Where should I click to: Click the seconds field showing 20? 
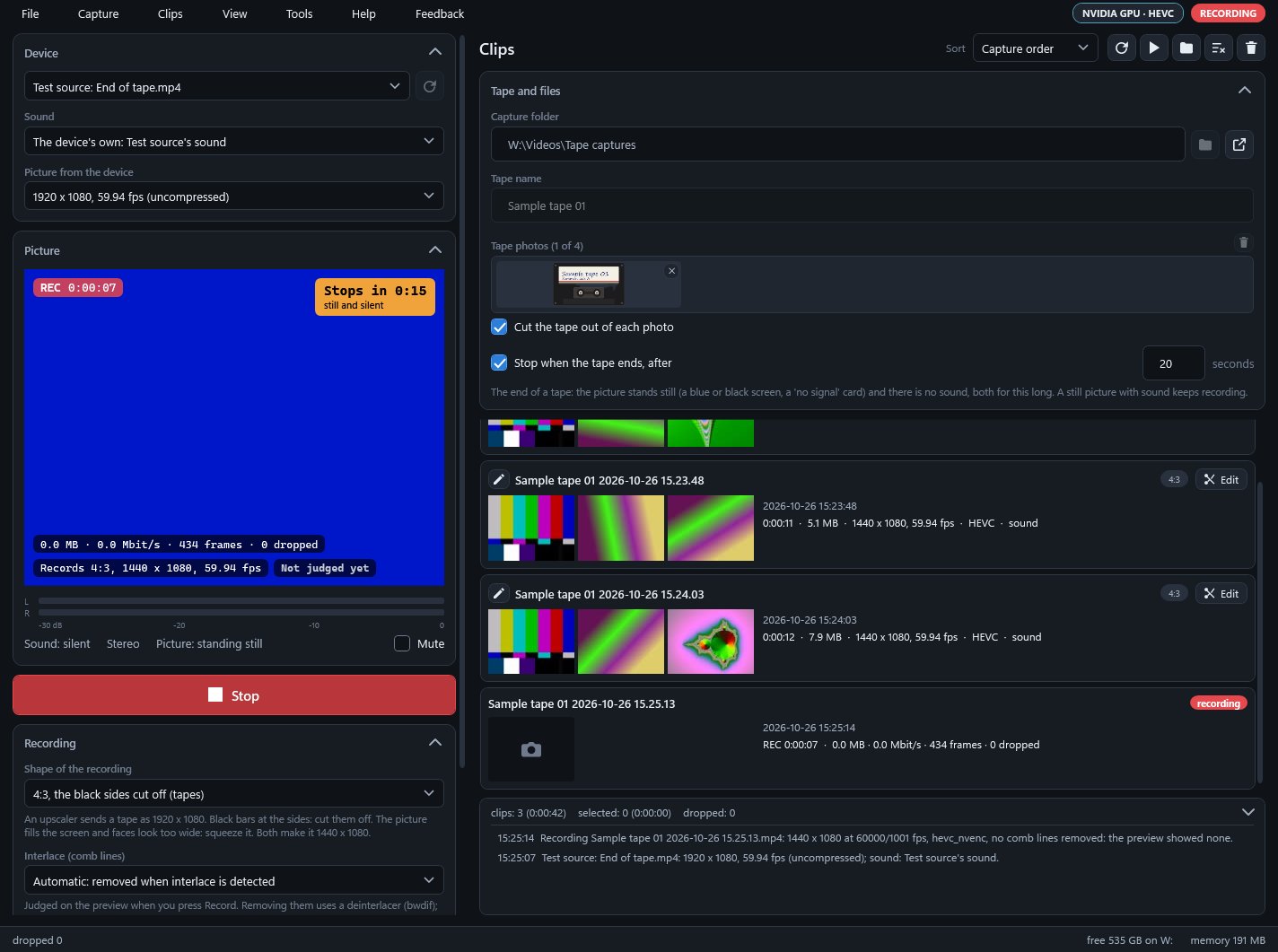1173,363
